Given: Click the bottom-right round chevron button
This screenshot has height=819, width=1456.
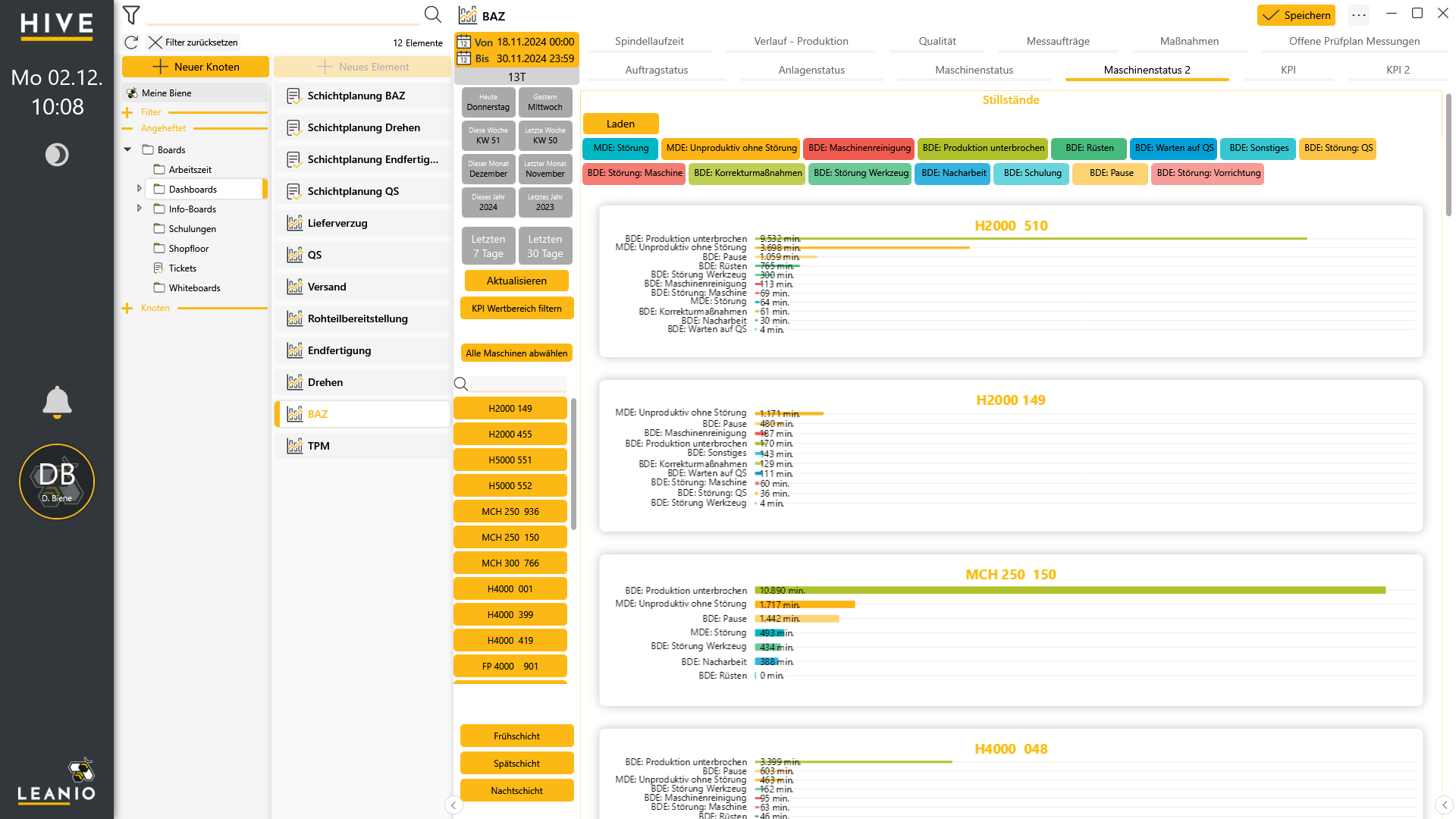Looking at the screenshot, I should pyautogui.click(x=1444, y=805).
